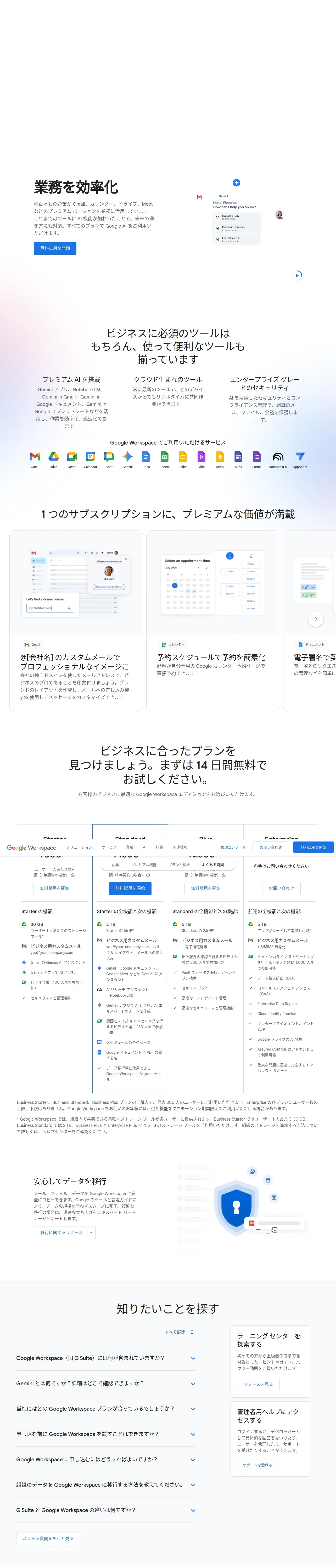Jump to the 内容 section tab
336x1568 pixels.
coord(116,865)
